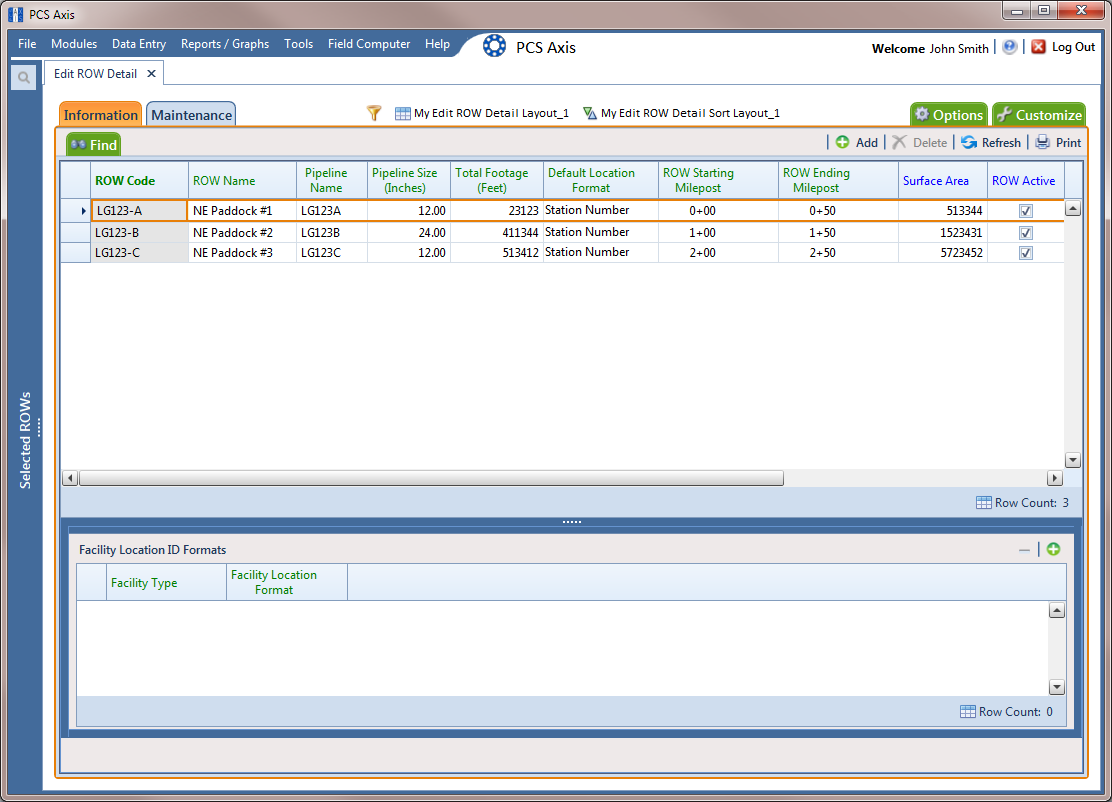Click the 2+50 ROW Ending Milepost cell
The width and height of the screenshot is (1112, 802).
click(x=838, y=253)
